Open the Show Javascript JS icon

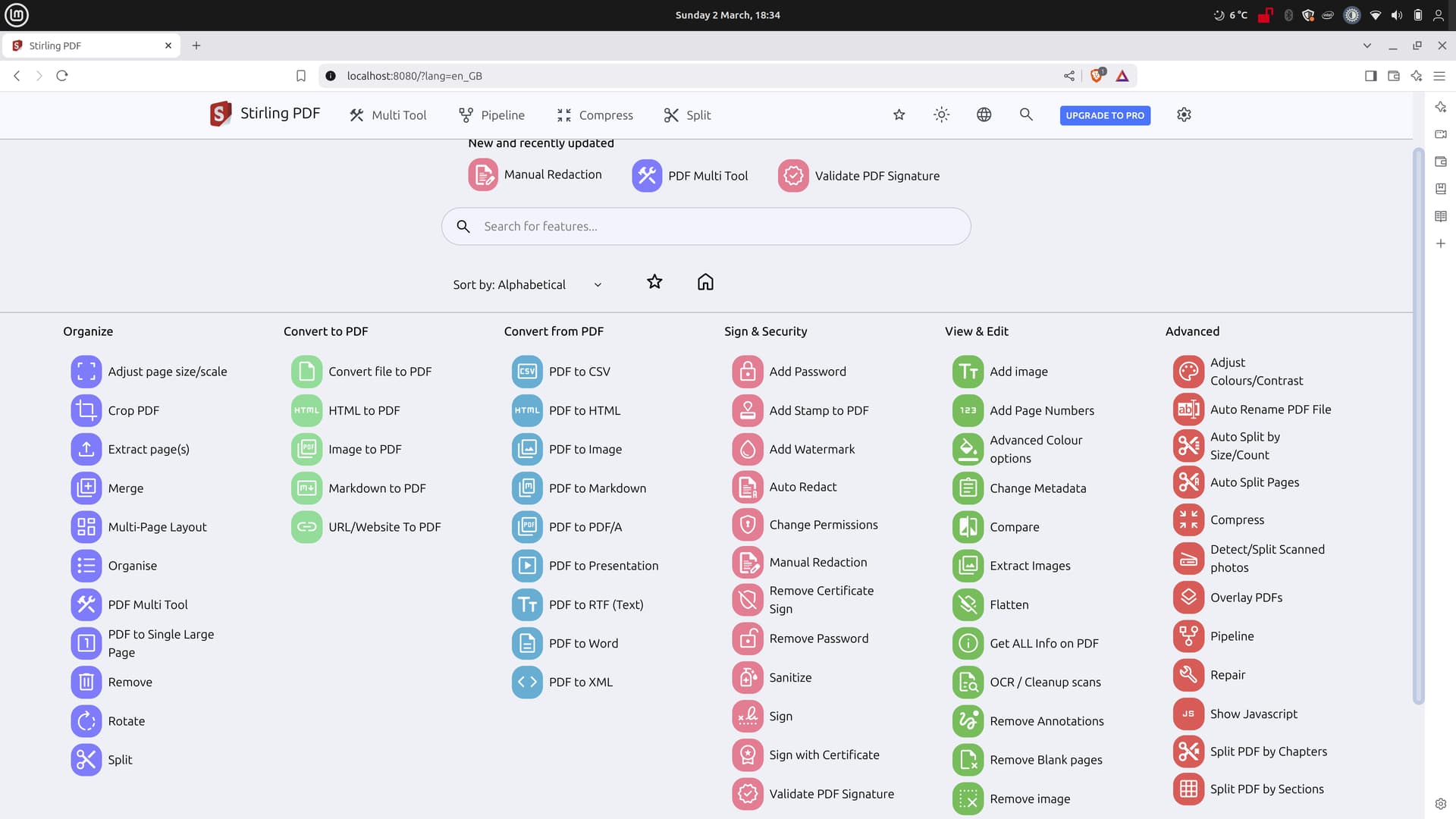[x=1188, y=714]
